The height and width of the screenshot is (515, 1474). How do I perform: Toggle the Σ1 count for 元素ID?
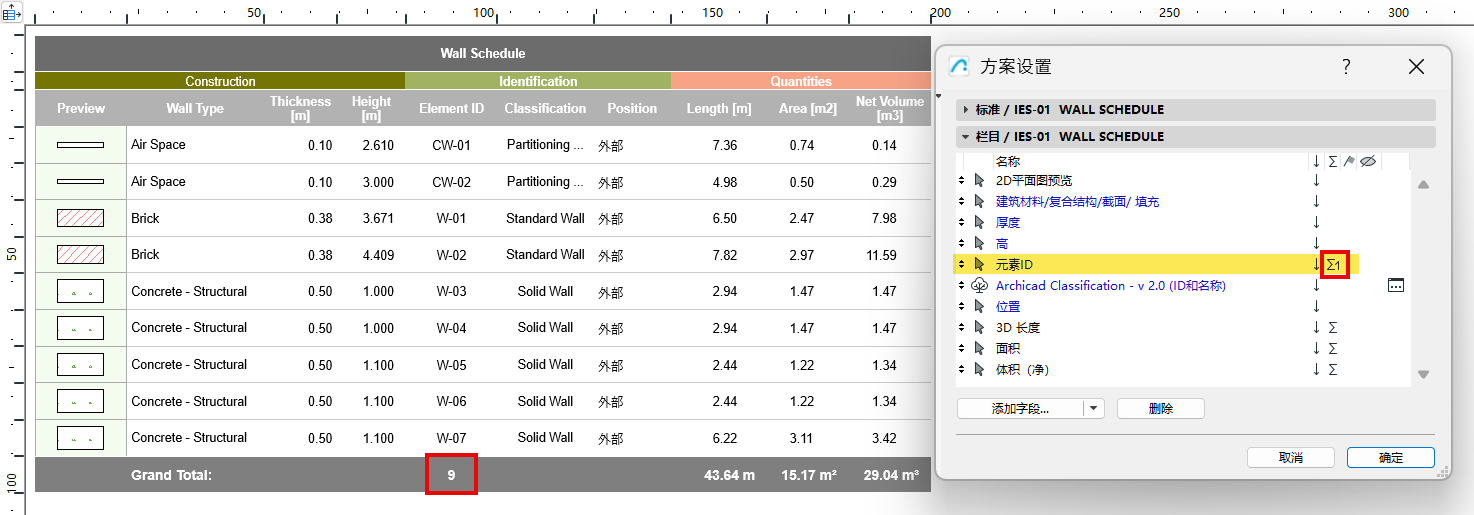point(1335,265)
